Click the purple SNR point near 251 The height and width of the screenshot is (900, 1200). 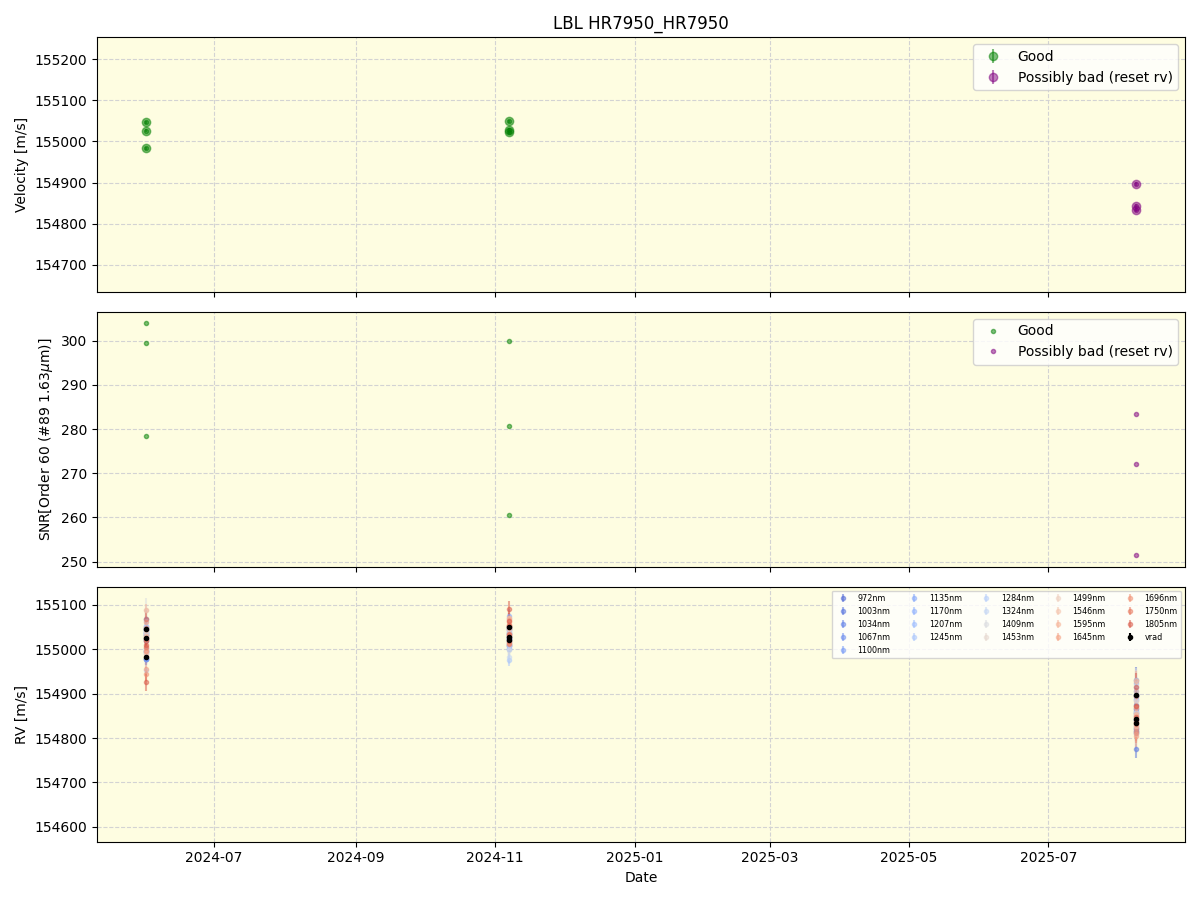pyautogui.click(x=1136, y=555)
